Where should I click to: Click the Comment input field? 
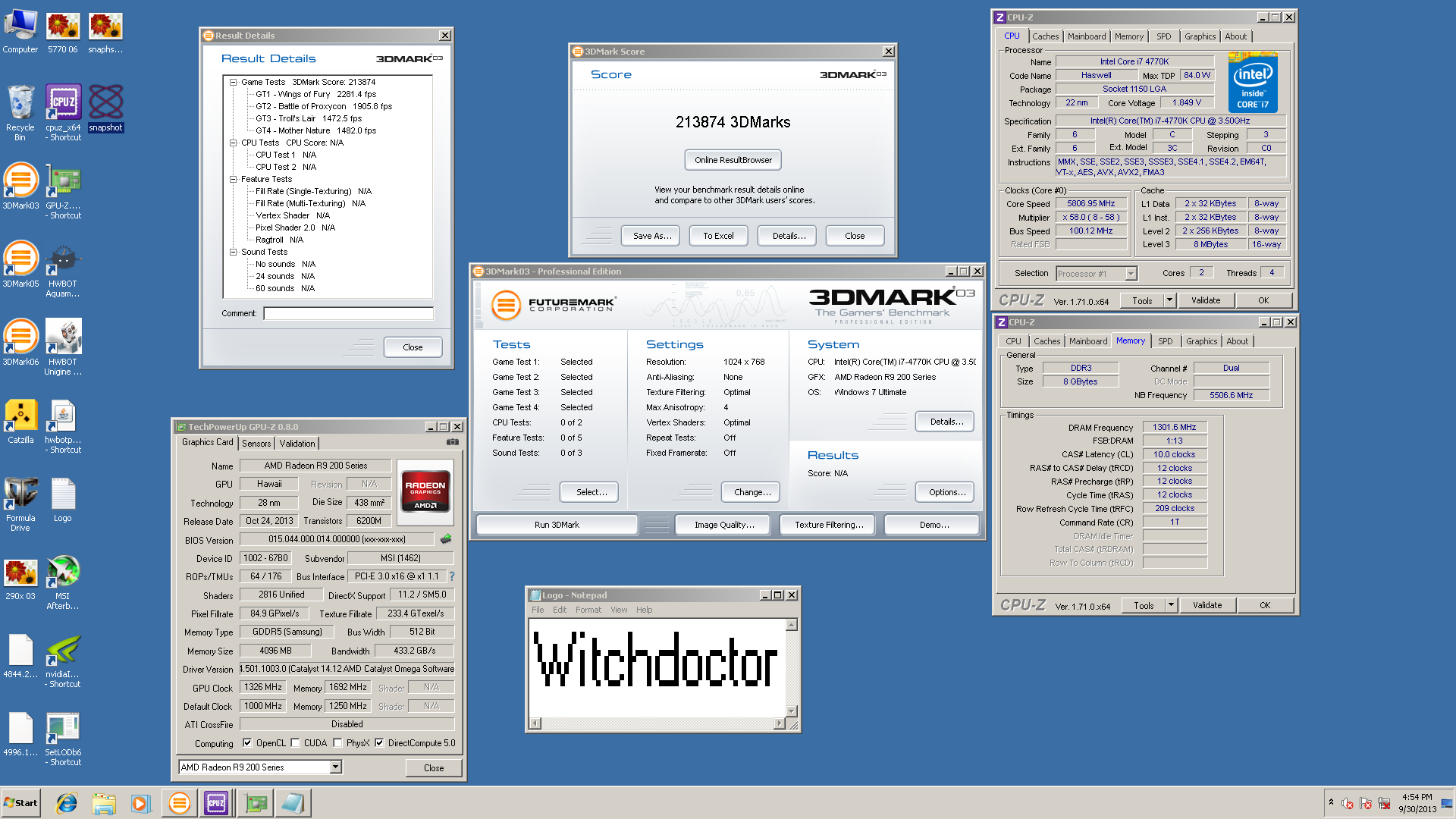348,313
